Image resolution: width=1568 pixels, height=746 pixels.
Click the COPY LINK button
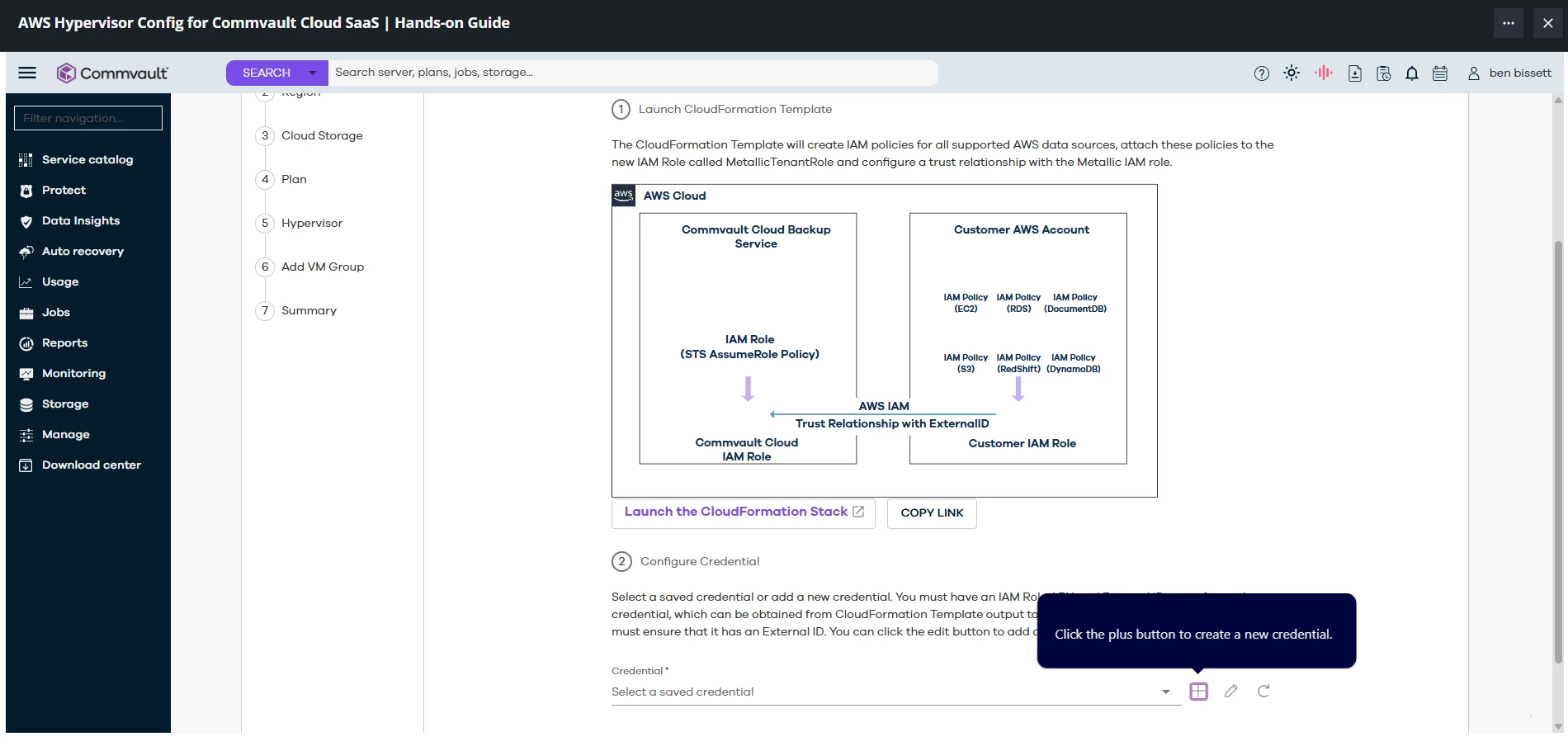click(932, 513)
